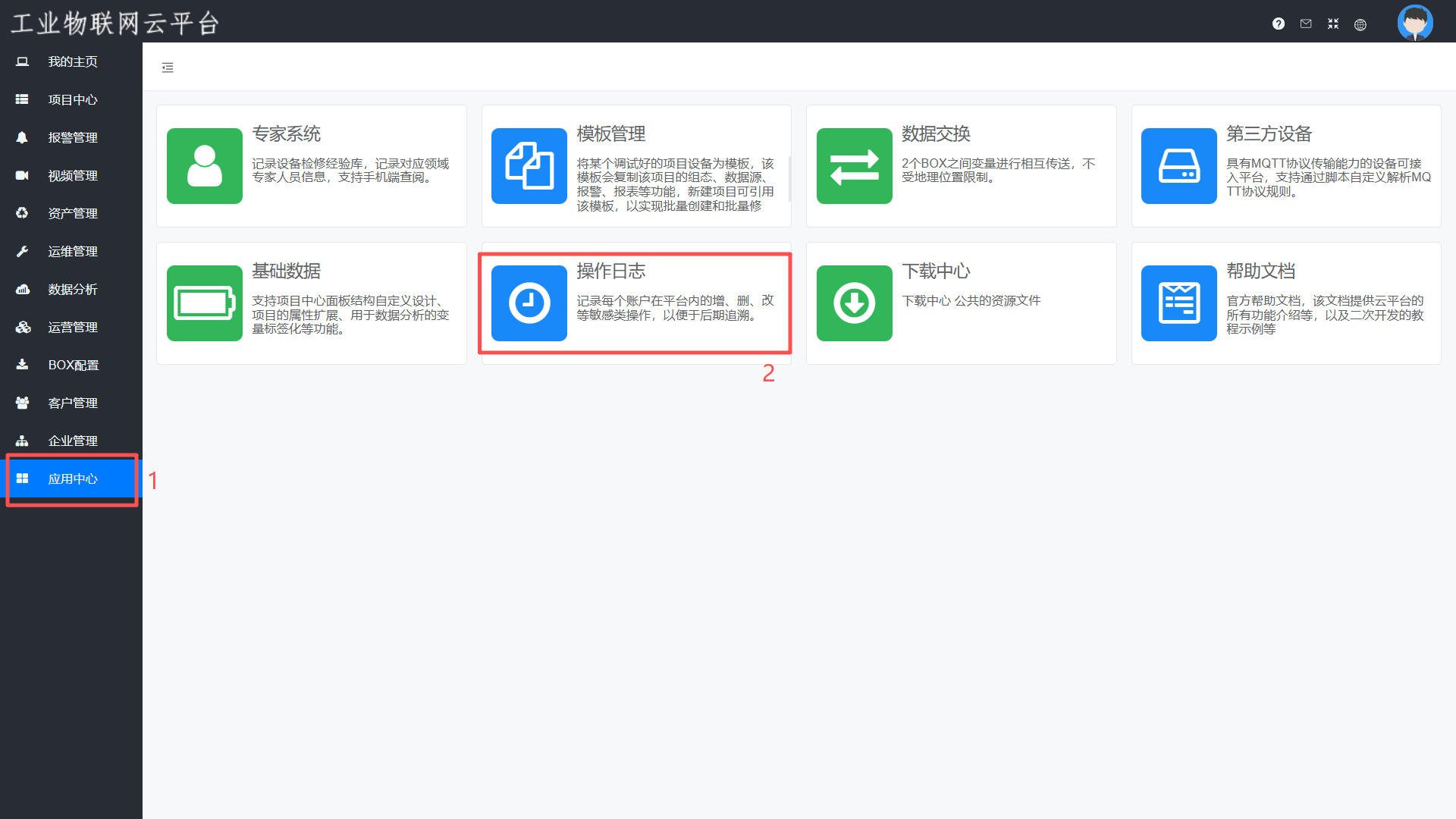Open the user avatar profile picture
The image size is (1456, 819).
1414,22
